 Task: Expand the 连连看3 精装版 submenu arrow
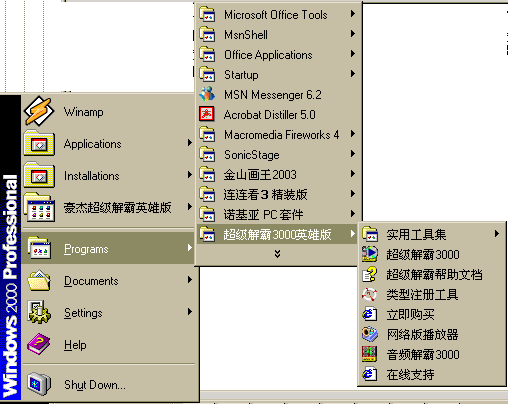[353, 194]
